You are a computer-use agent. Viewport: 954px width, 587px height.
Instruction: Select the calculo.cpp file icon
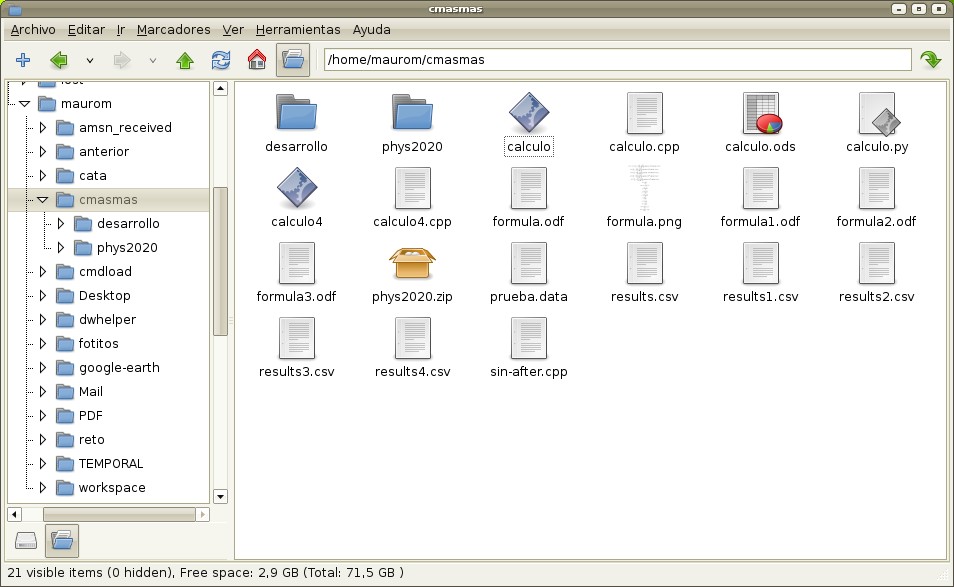644,113
